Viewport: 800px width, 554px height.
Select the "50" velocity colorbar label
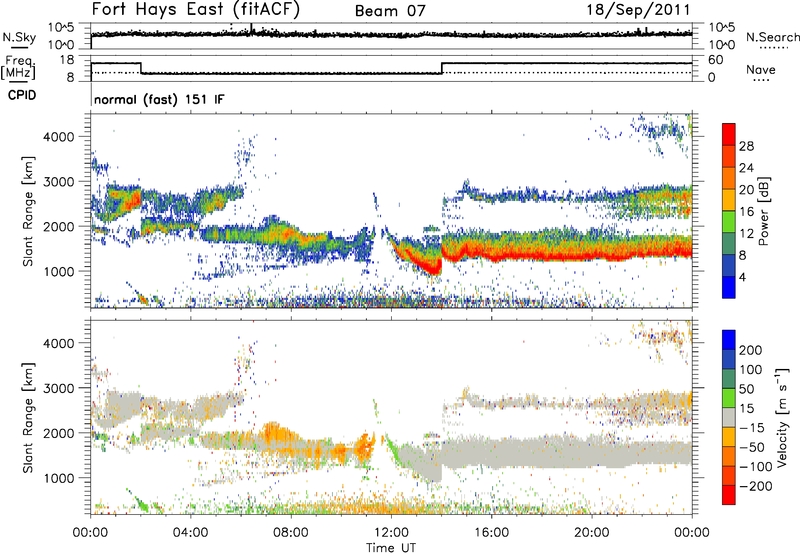[x=746, y=389]
